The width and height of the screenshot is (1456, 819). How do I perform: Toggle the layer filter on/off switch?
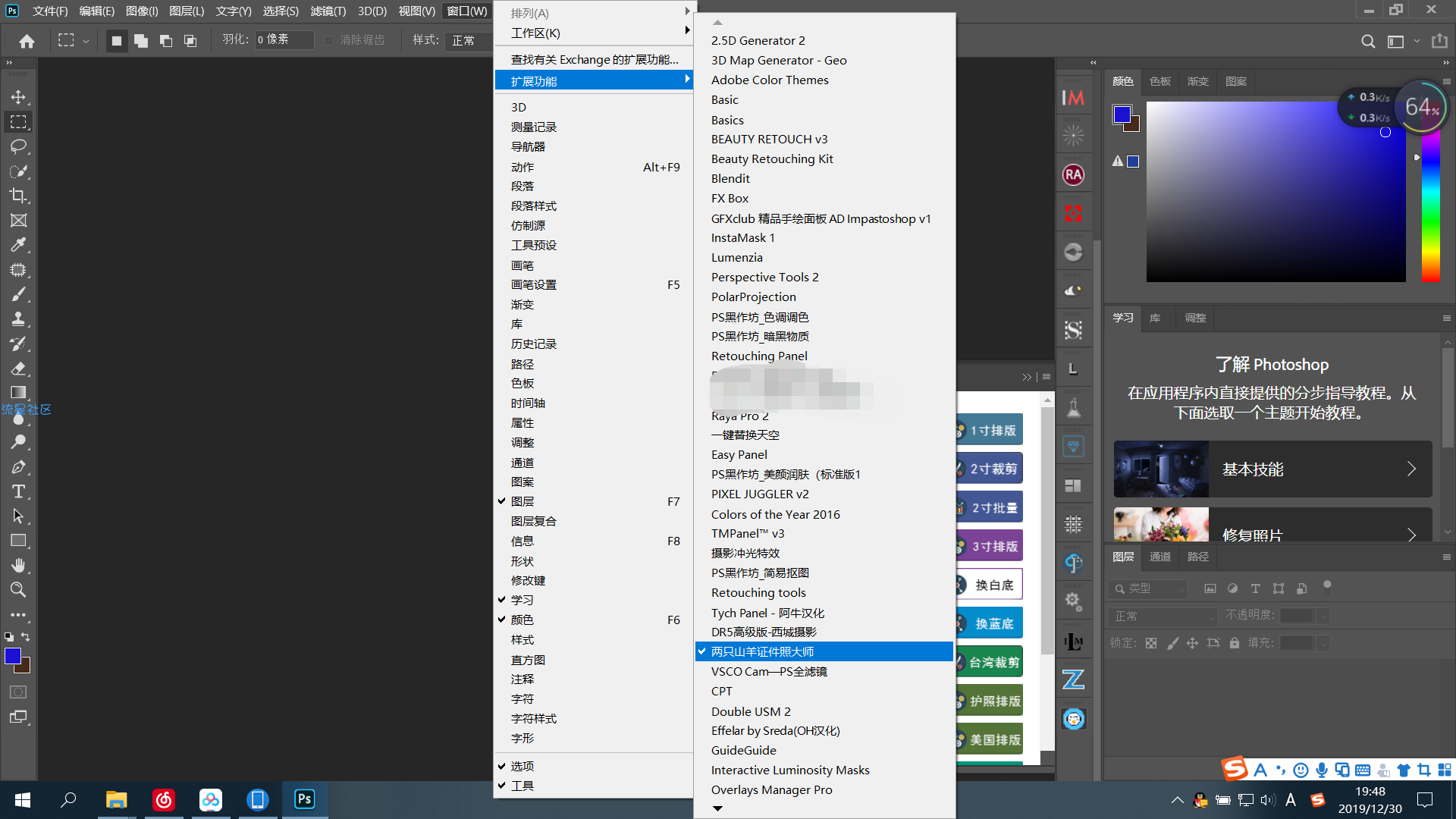coord(1327,586)
